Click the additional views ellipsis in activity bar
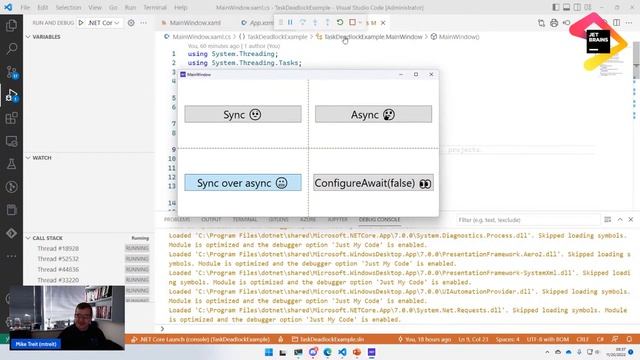The width and height of the screenshot is (640, 360). 11,256
